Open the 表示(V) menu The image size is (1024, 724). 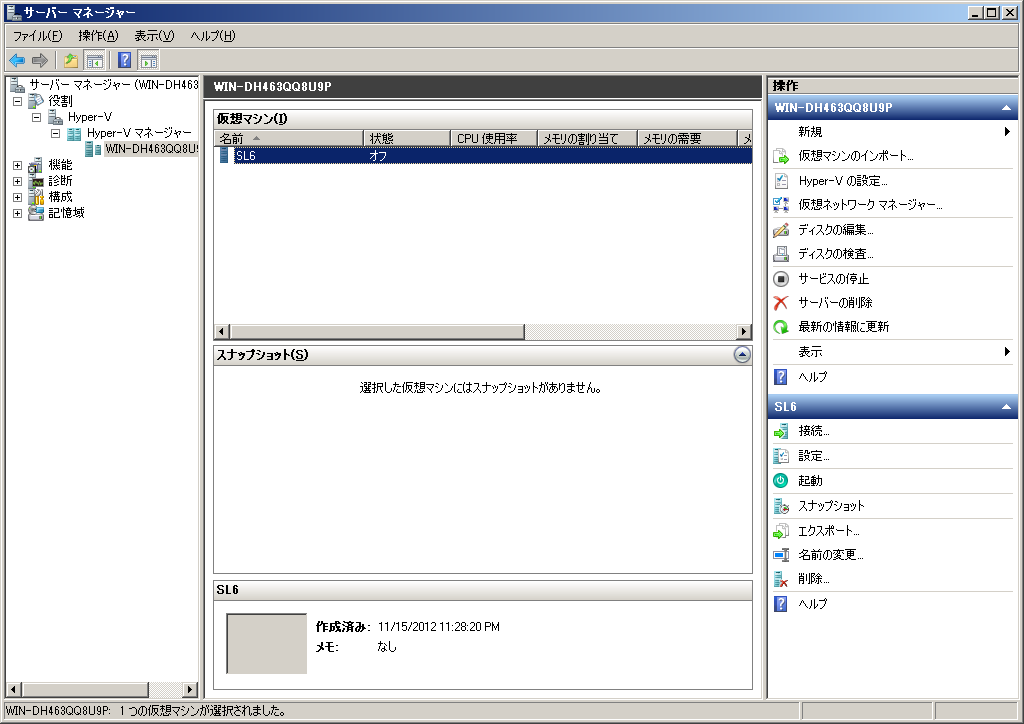[x=154, y=36]
